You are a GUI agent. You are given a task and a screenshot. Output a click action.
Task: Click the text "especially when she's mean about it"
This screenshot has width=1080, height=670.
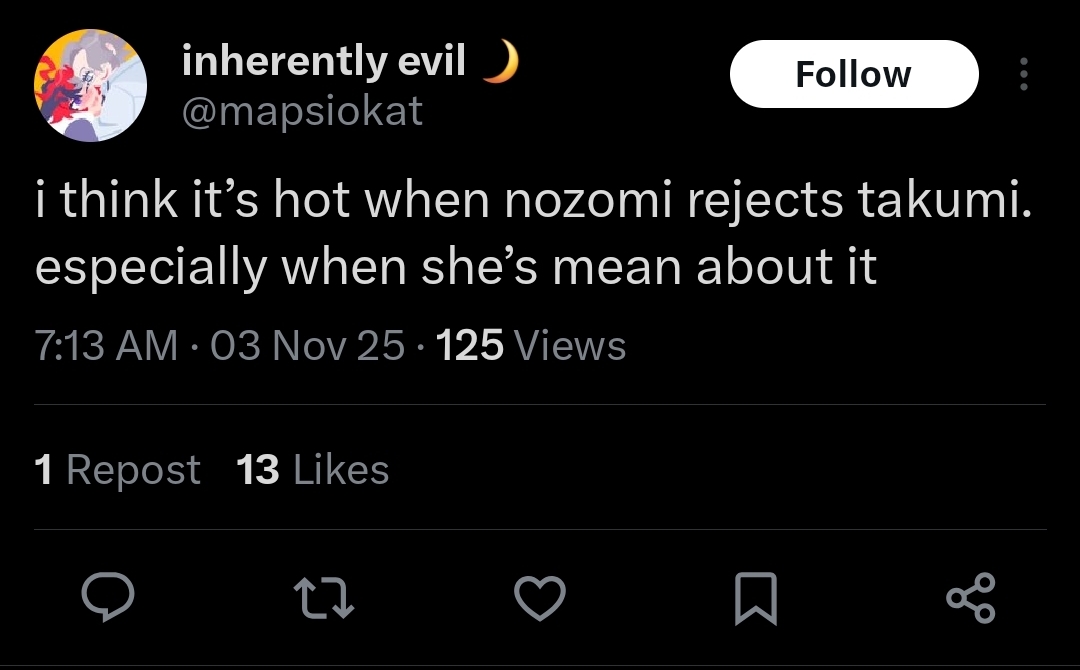456,267
